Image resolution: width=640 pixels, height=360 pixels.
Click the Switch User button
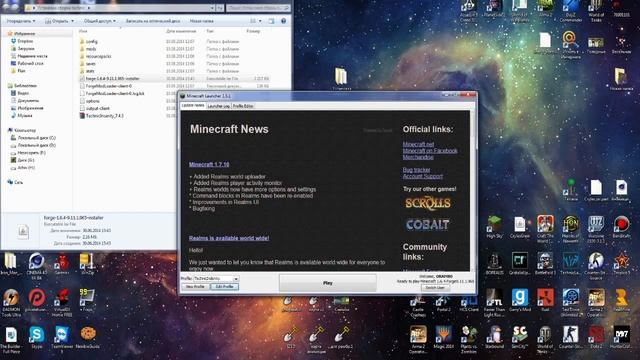[435, 288]
